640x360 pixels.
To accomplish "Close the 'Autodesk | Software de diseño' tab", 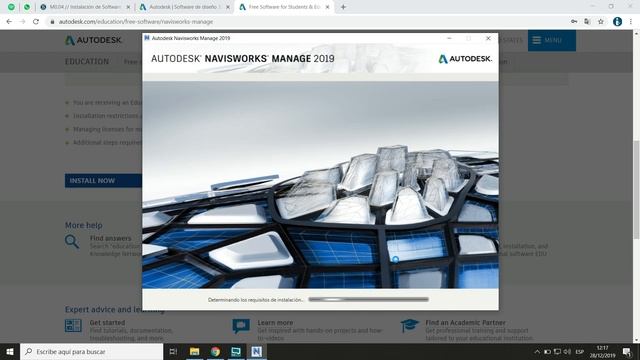I will 228,7.
